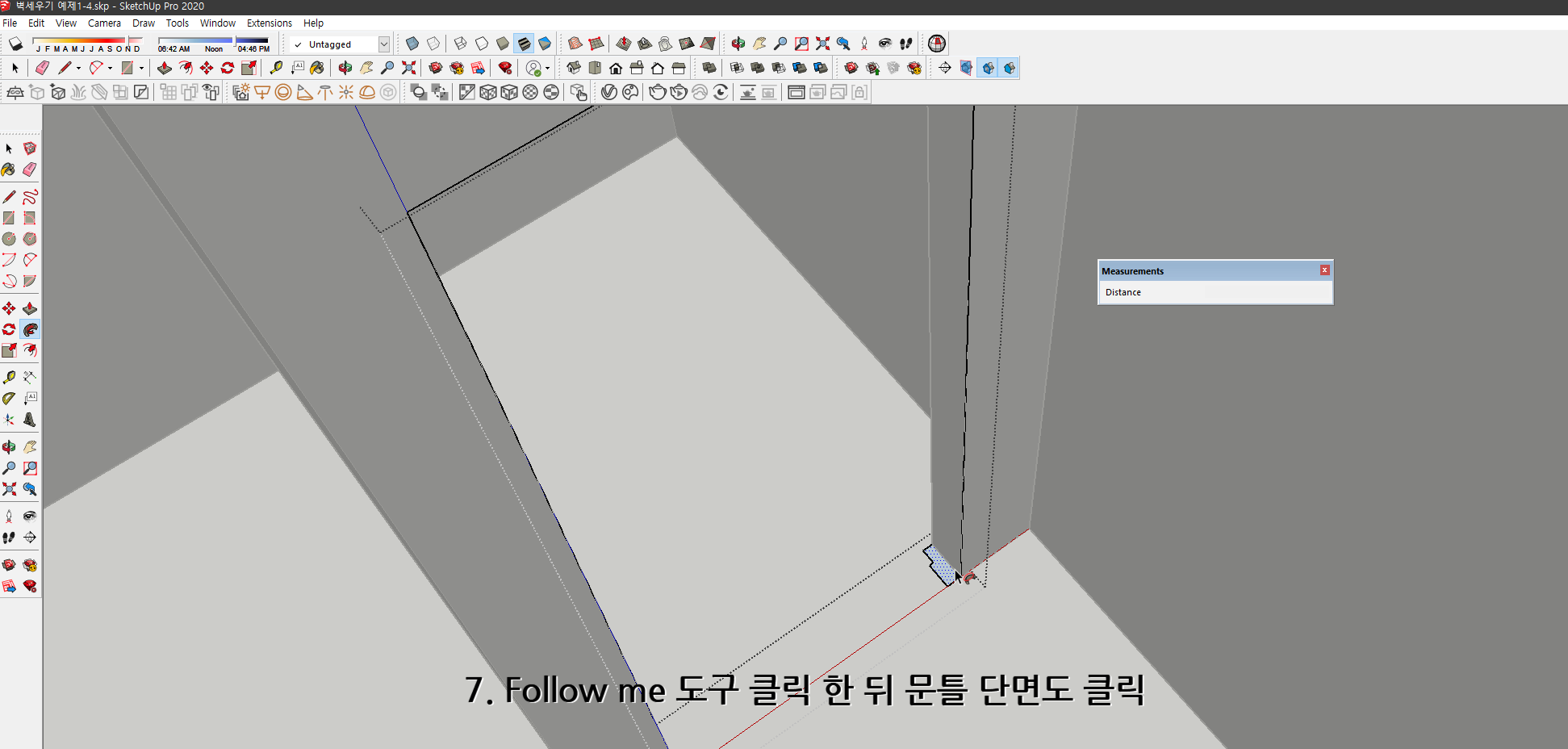Switch to Top view

coord(595,68)
